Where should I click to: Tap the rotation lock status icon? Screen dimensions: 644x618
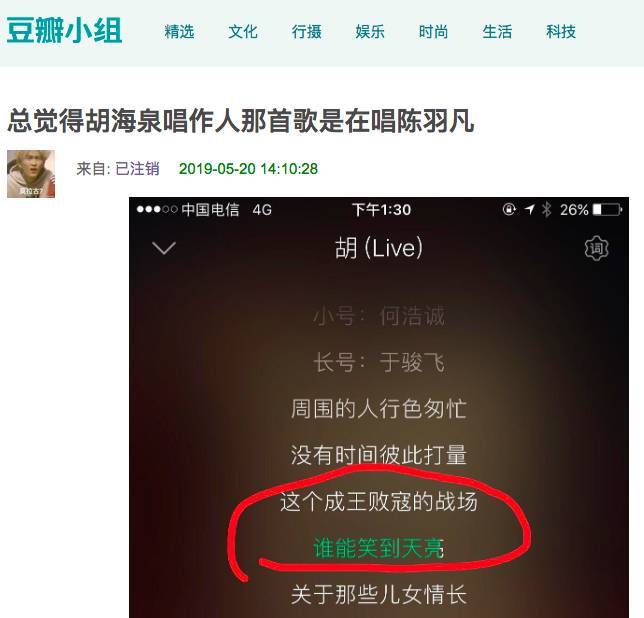[509, 209]
